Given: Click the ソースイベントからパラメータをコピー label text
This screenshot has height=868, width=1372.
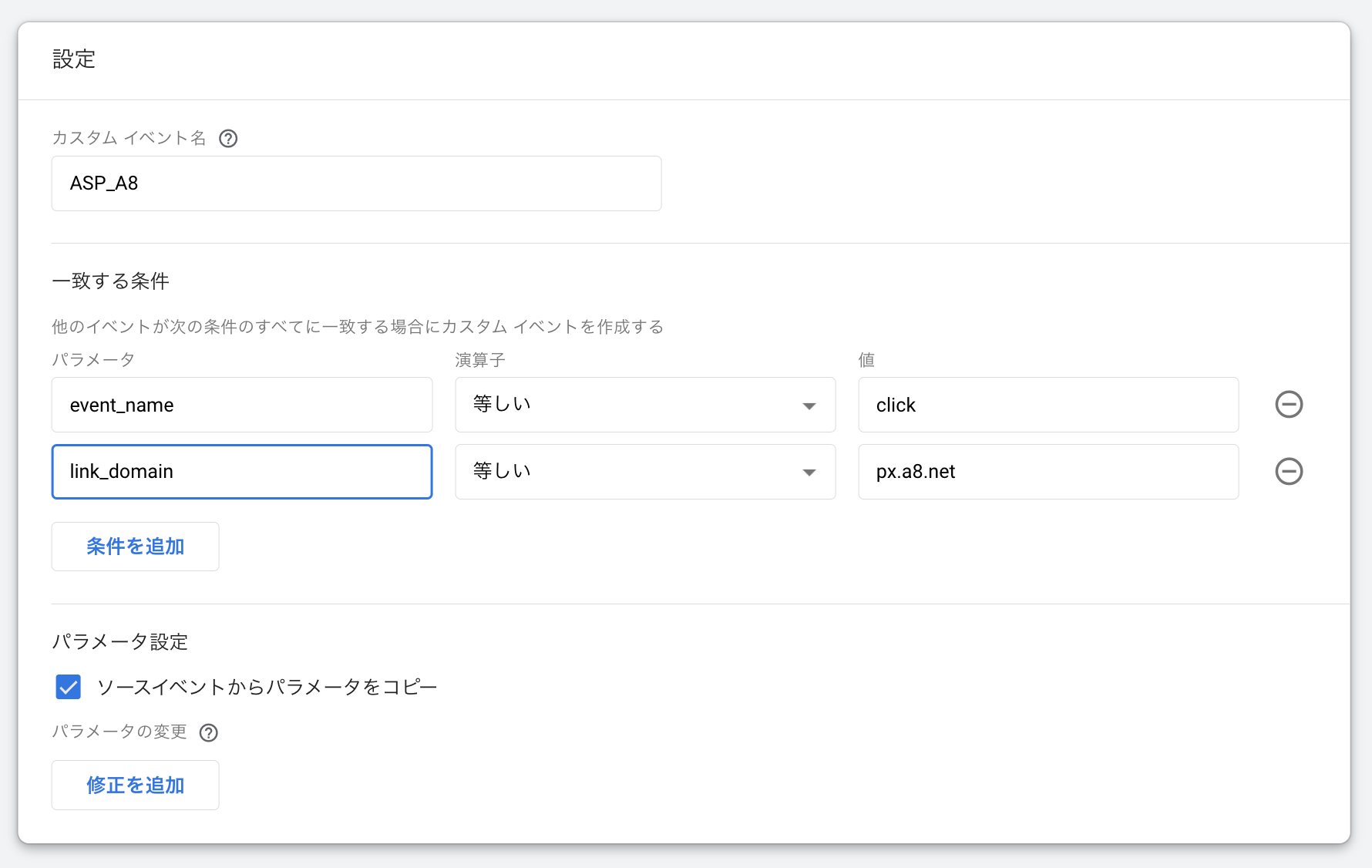Looking at the screenshot, I should 267,687.
